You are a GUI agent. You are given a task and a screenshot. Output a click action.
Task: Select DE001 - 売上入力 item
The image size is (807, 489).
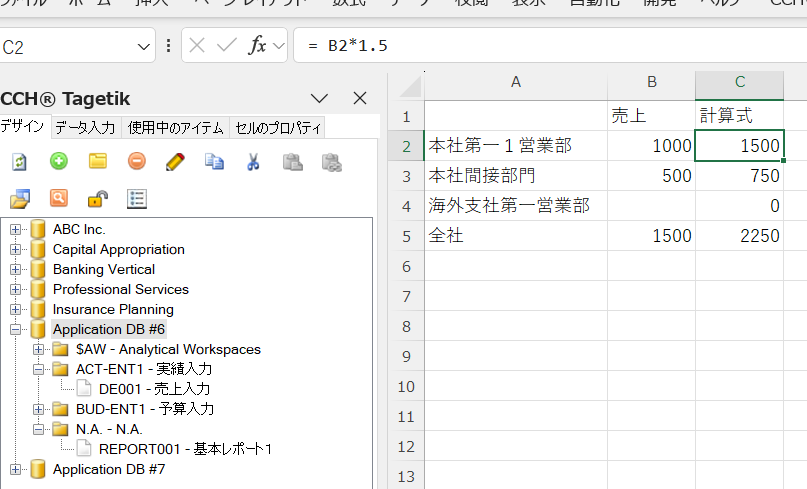pyautogui.click(x=154, y=389)
